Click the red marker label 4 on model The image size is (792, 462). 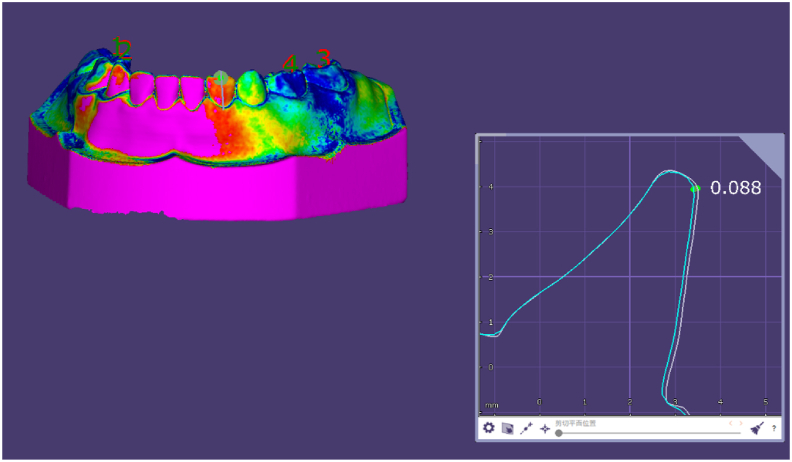289,64
